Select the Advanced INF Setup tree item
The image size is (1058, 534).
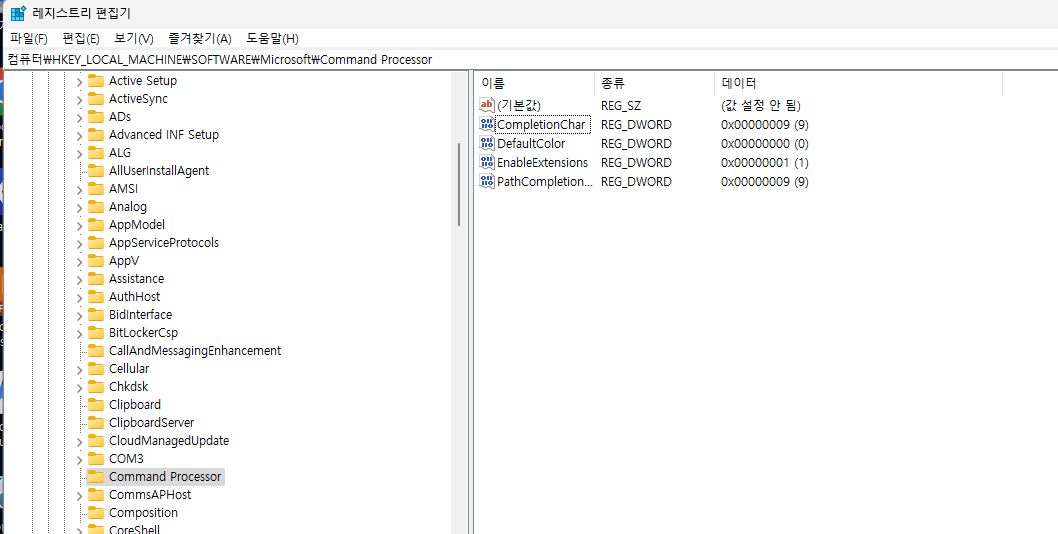(x=164, y=134)
